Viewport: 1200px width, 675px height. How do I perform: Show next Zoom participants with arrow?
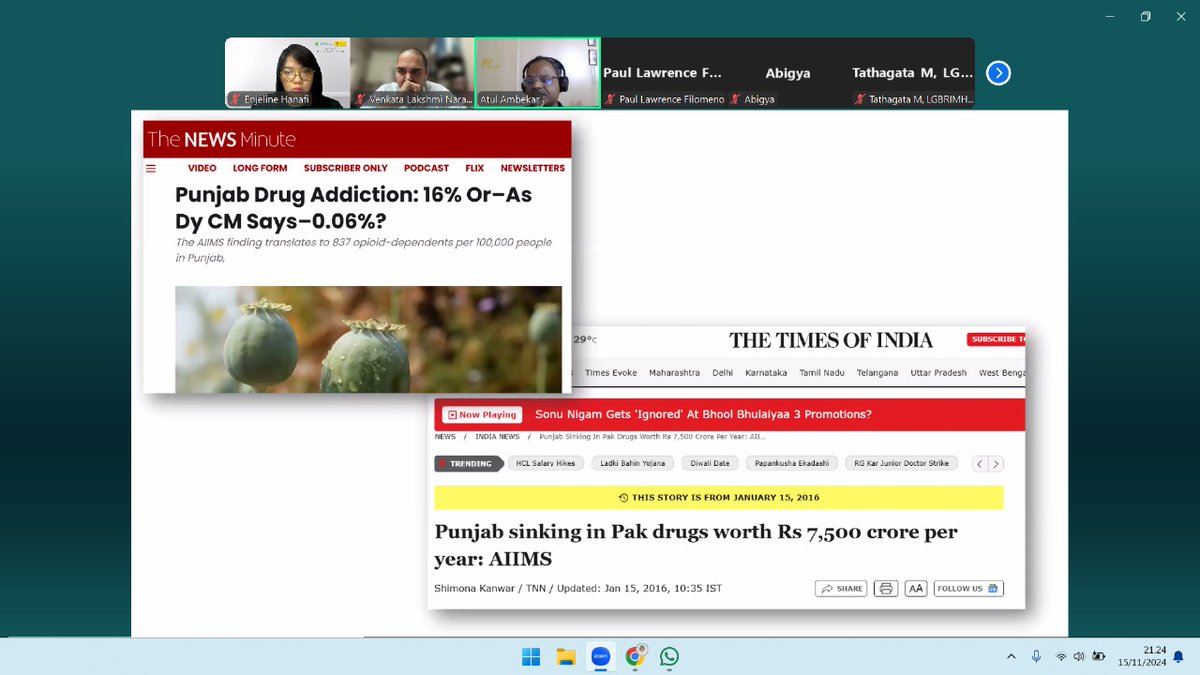(998, 73)
